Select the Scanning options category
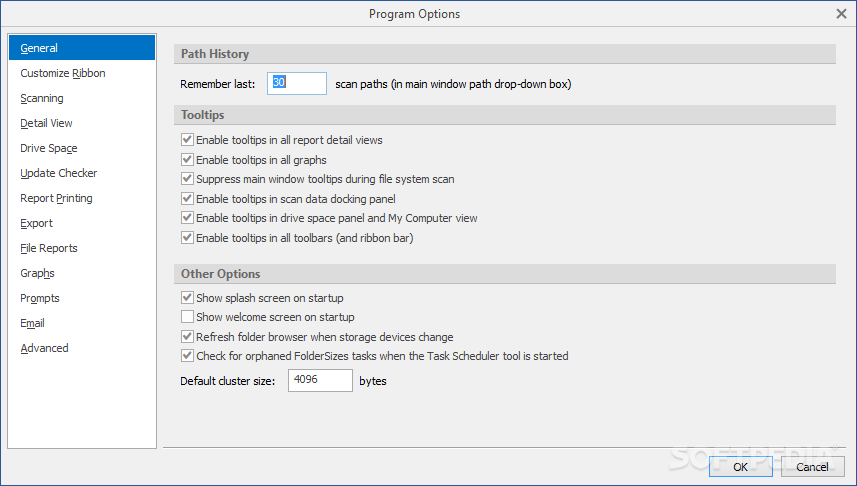Screen dimensions: 857x486 point(42,98)
